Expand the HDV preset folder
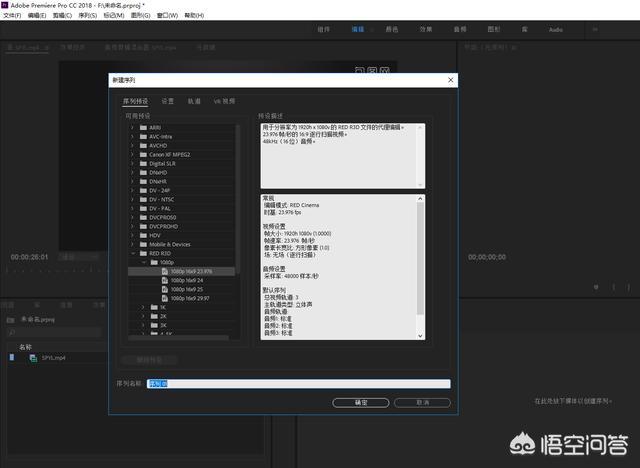 [x=132, y=235]
